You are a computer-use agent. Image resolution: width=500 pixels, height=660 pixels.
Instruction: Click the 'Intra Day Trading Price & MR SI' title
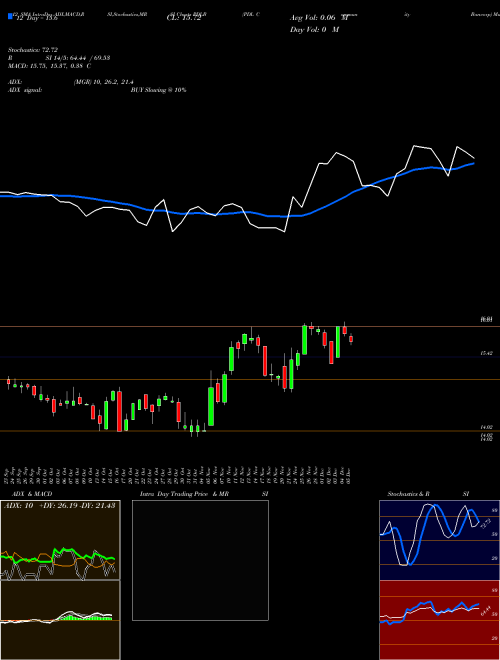click(204, 494)
